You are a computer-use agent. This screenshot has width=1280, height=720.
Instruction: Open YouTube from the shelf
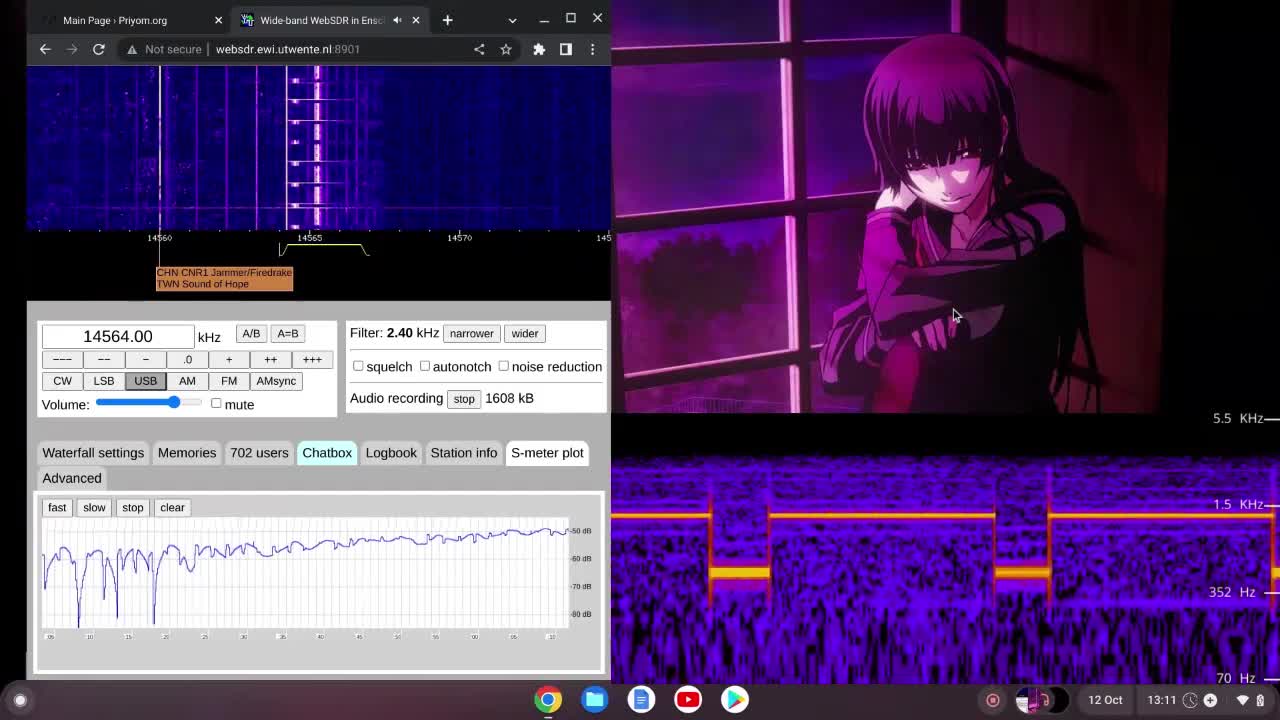point(688,700)
